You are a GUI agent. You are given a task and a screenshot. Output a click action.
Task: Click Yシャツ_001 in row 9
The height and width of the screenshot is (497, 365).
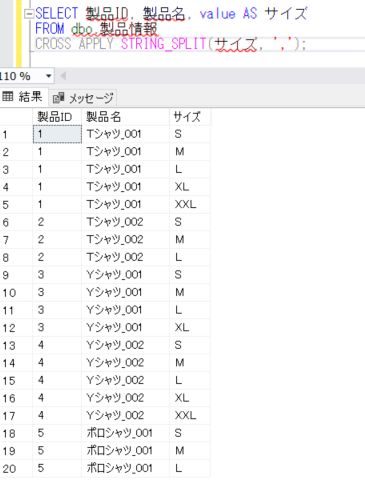click(125, 275)
